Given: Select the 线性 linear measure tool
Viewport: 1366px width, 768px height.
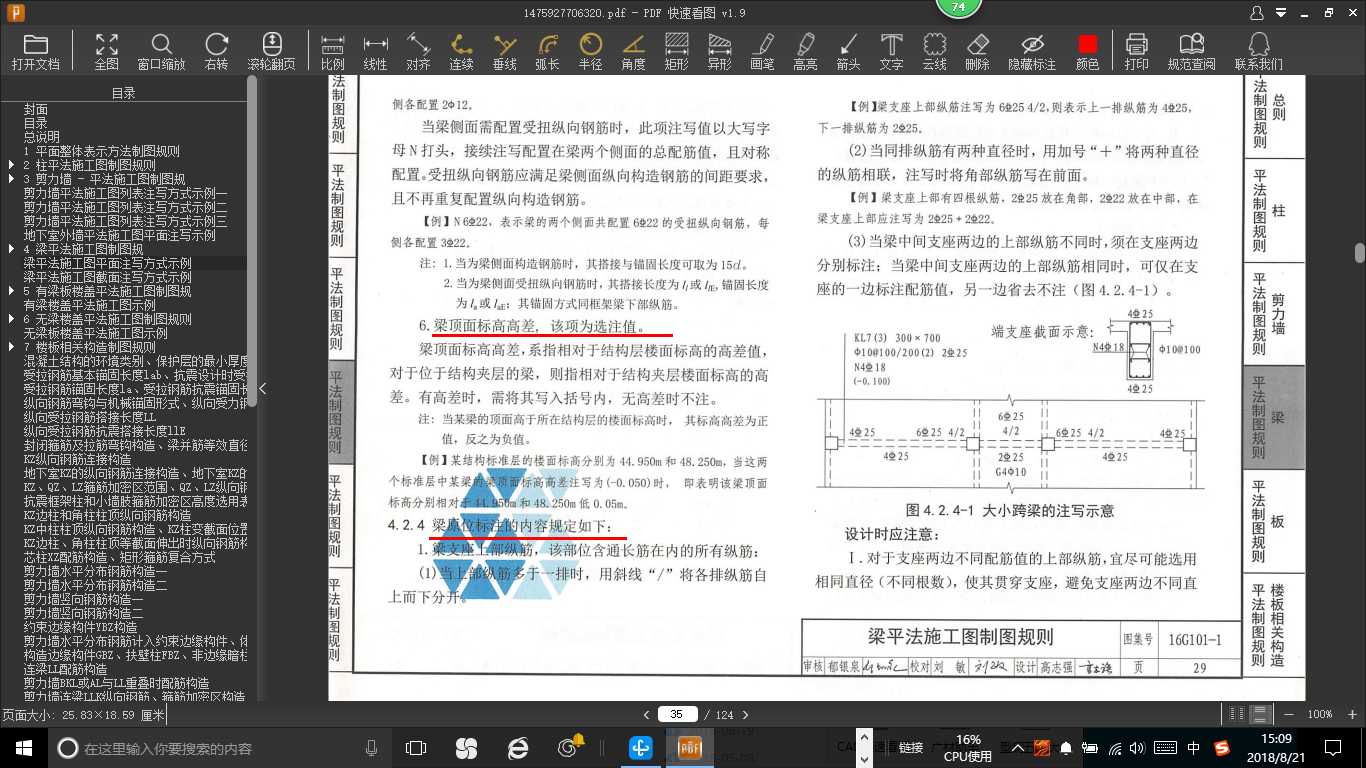Looking at the screenshot, I should 375,51.
